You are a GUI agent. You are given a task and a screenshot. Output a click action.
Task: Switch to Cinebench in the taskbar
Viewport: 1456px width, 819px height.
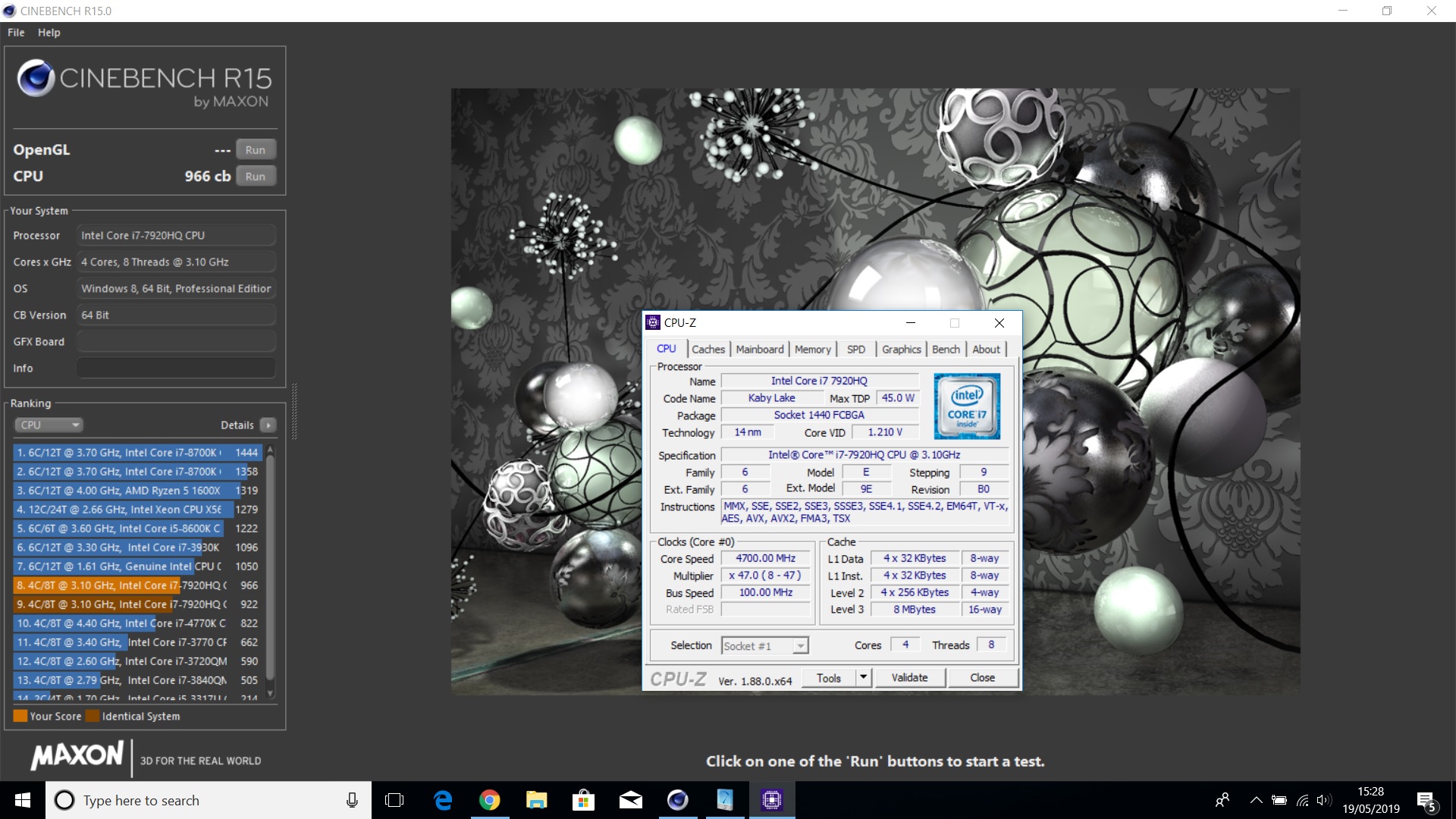coord(678,800)
